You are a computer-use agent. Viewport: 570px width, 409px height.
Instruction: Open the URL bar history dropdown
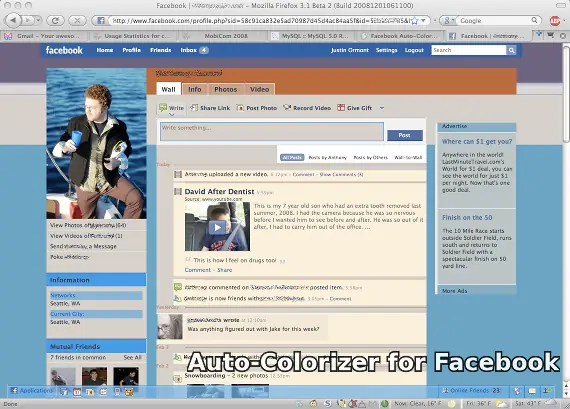coord(424,21)
